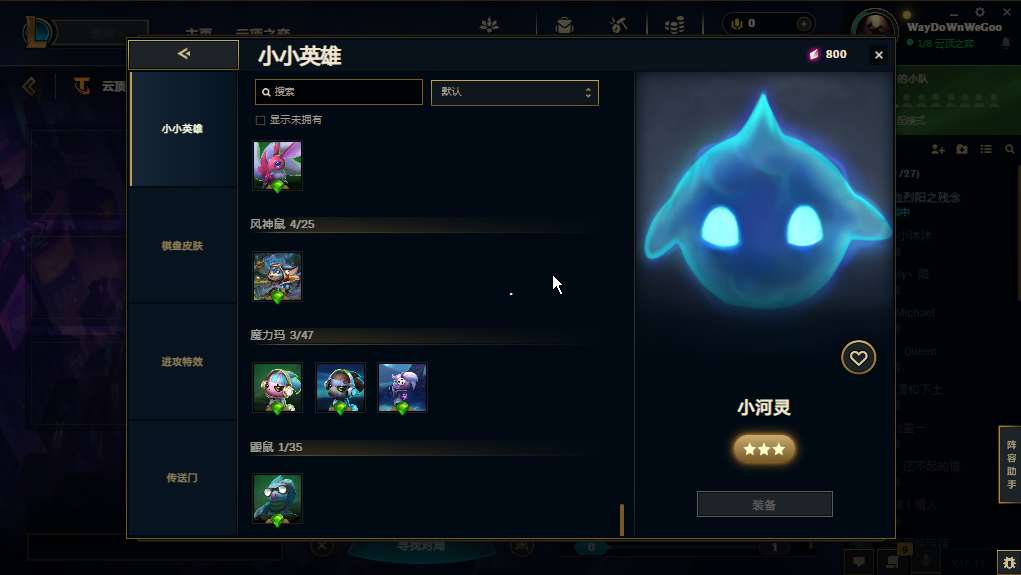Click the plus icon beside currency balance

click(x=804, y=24)
